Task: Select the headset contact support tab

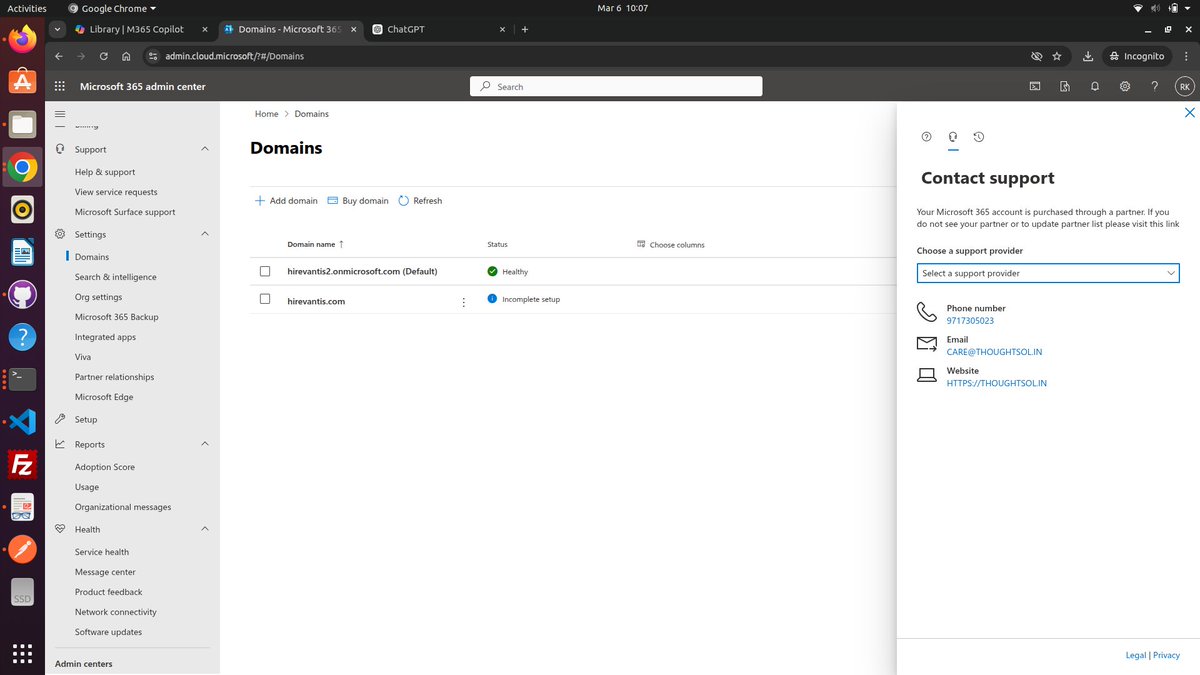Action: 953,137
